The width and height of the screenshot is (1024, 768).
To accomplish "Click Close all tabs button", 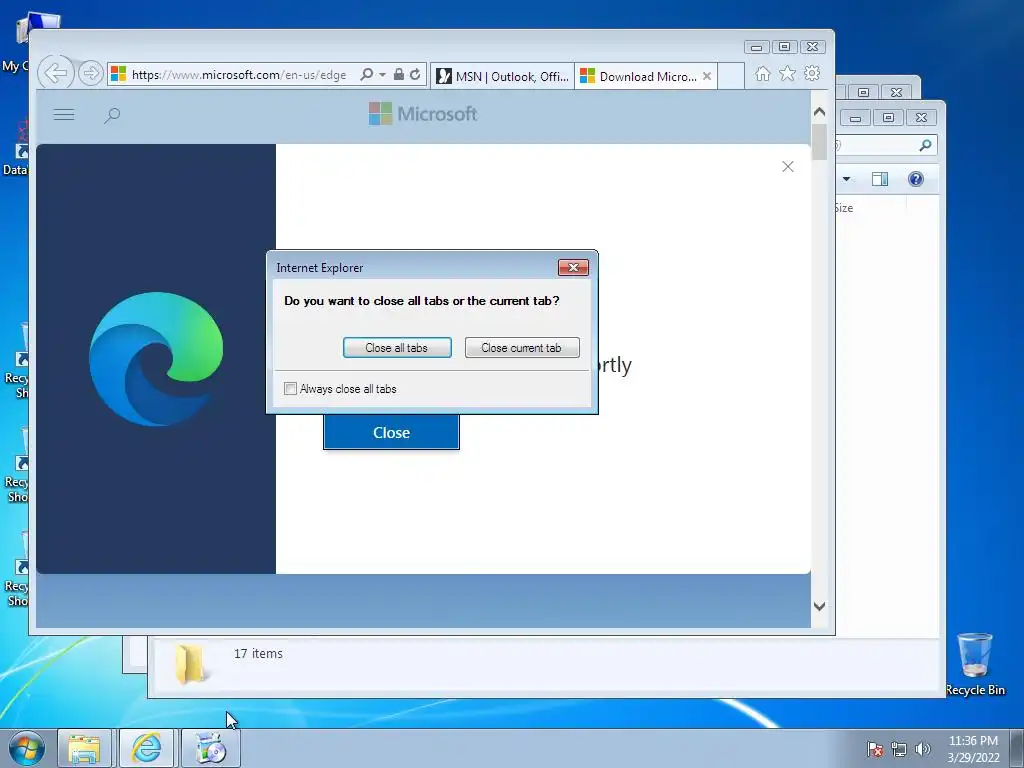I will (x=397, y=348).
